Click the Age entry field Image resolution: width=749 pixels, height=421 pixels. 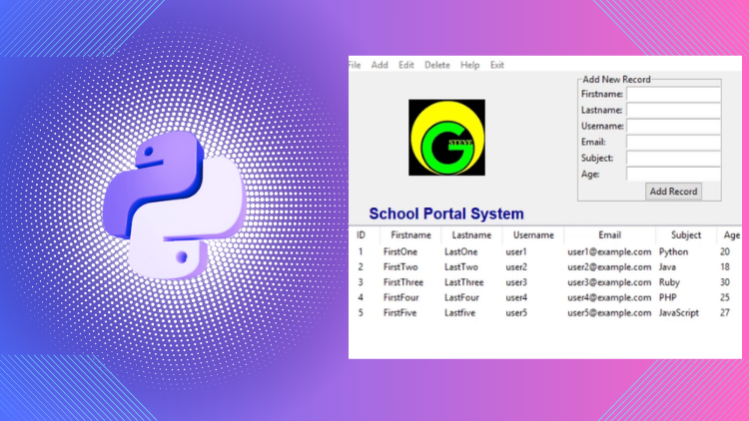click(x=673, y=174)
